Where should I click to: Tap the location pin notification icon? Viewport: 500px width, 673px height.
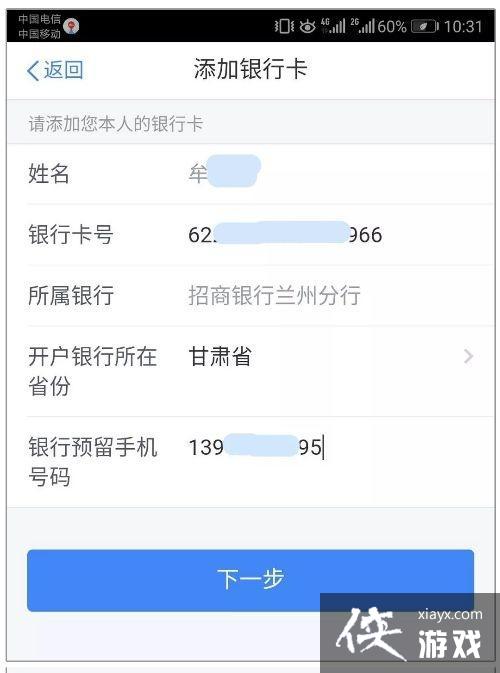click(x=71, y=26)
